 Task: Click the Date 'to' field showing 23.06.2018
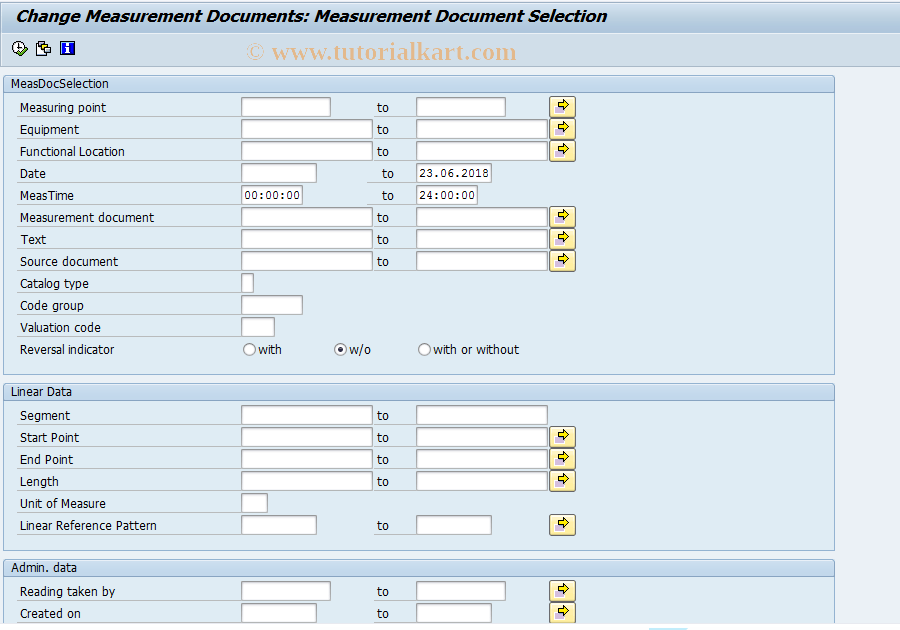click(453, 172)
